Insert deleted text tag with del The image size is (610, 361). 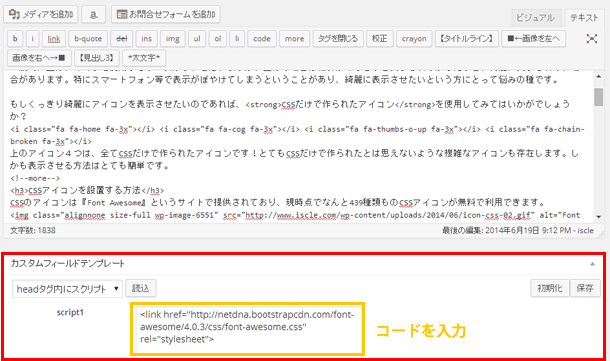(x=122, y=39)
